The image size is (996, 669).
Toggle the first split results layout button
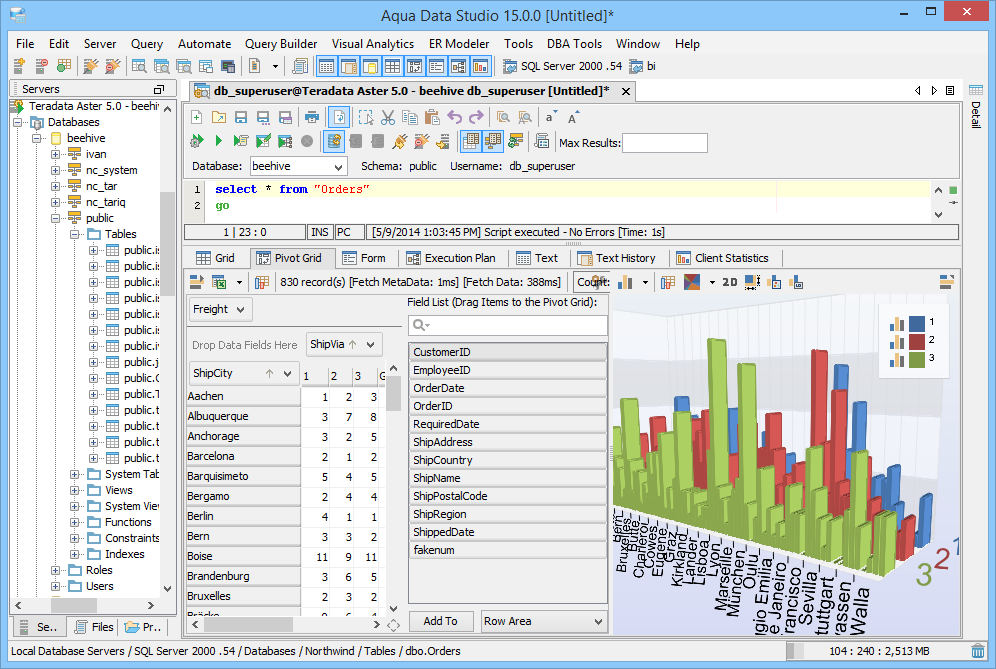[471, 141]
